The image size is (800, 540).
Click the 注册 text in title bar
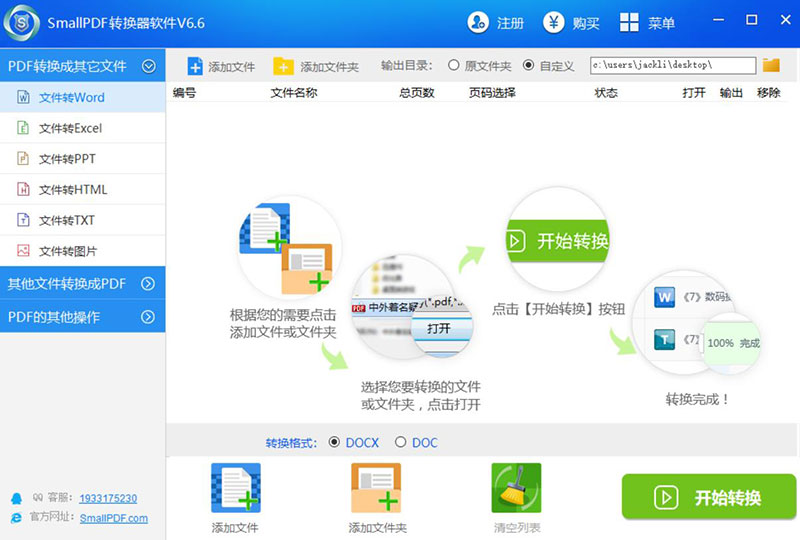(510, 23)
